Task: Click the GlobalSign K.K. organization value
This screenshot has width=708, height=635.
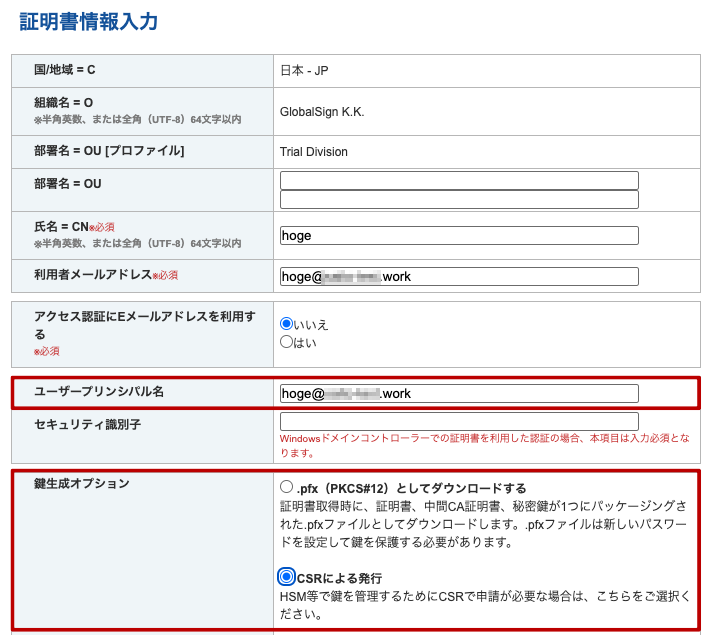Action: [x=322, y=111]
